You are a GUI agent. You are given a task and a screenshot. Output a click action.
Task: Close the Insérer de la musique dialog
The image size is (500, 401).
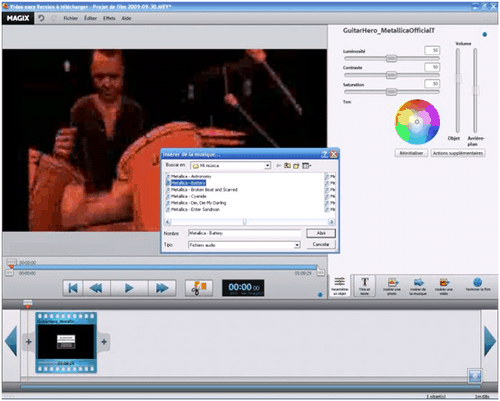(333, 154)
